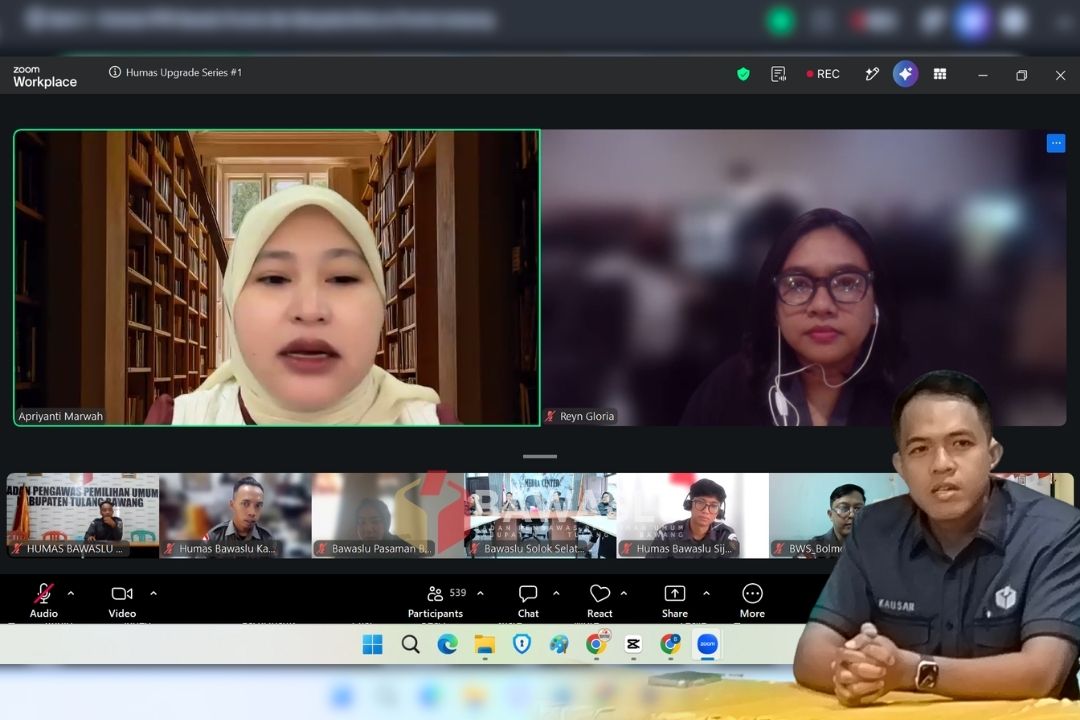This screenshot has height=720, width=1080.
Task: Select the Humas Bawaslu Ka... participant thumbnail
Action: (x=236, y=515)
